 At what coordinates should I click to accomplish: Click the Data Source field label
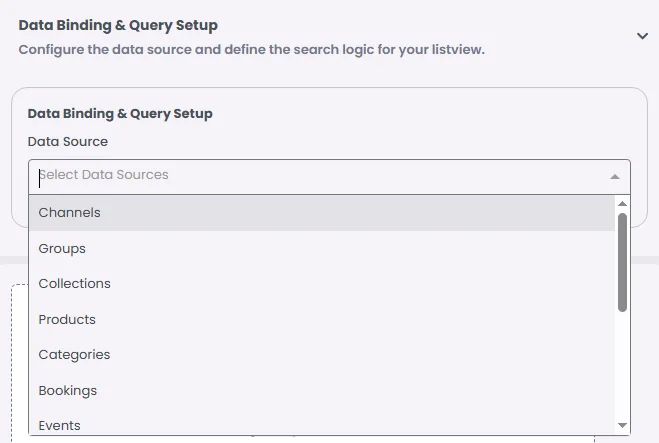coord(68,142)
